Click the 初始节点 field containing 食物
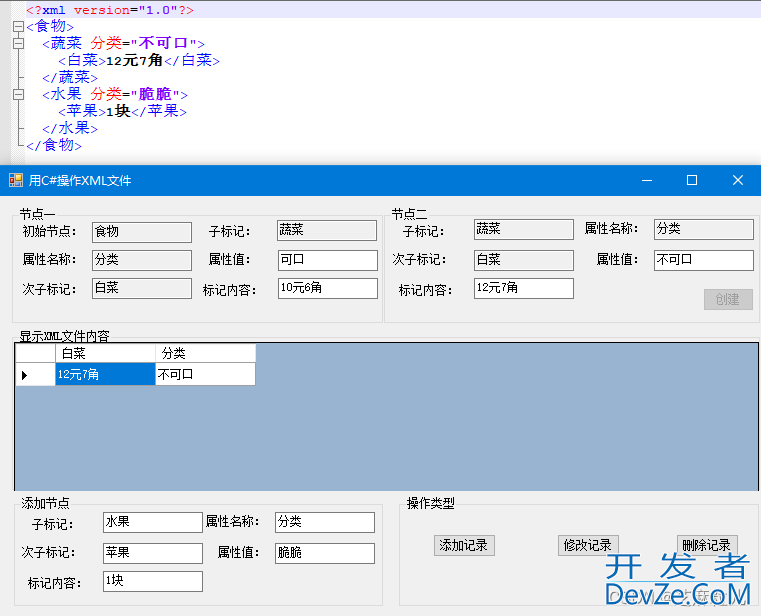761x616 pixels. [x=142, y=232]
